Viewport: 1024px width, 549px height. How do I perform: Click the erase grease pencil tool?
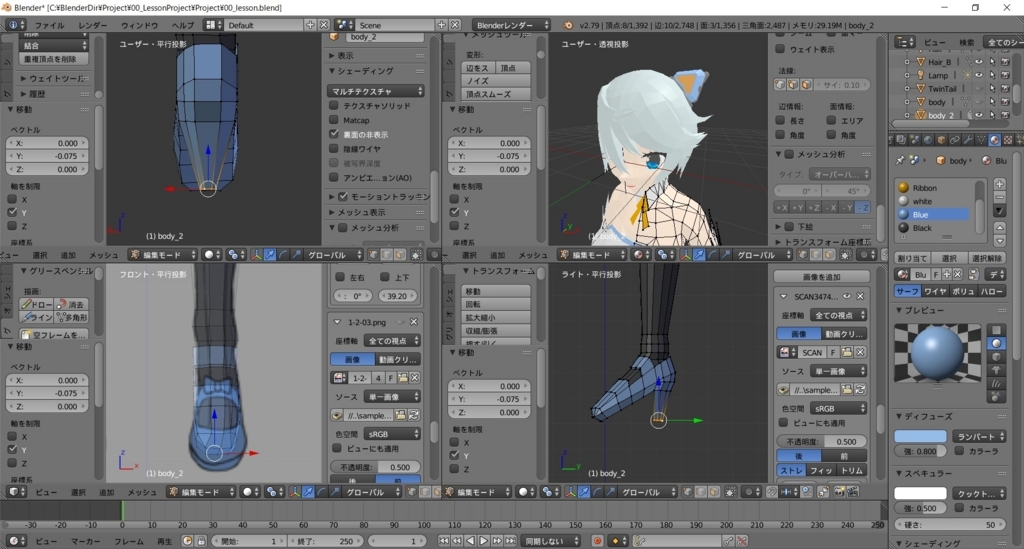[71, 304]
